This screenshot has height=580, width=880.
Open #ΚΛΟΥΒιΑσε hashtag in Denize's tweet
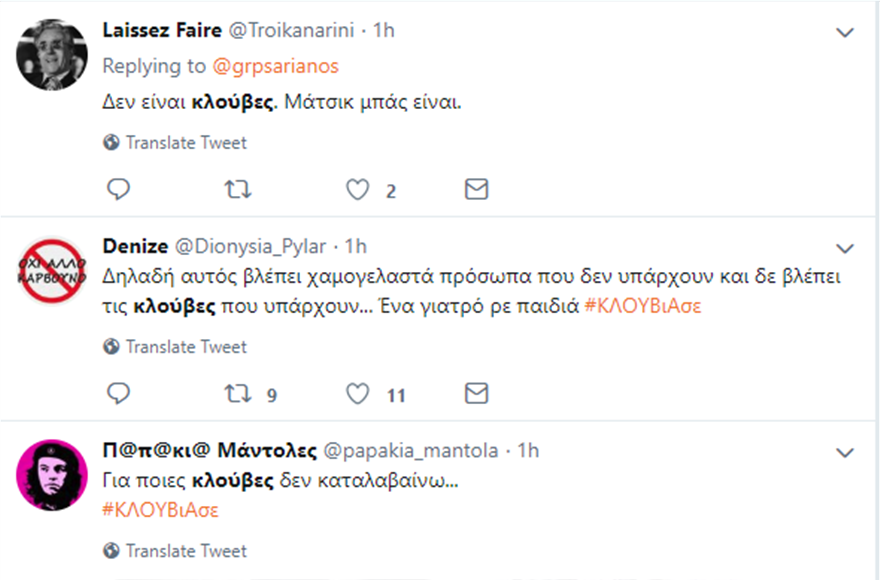(644, 306)
